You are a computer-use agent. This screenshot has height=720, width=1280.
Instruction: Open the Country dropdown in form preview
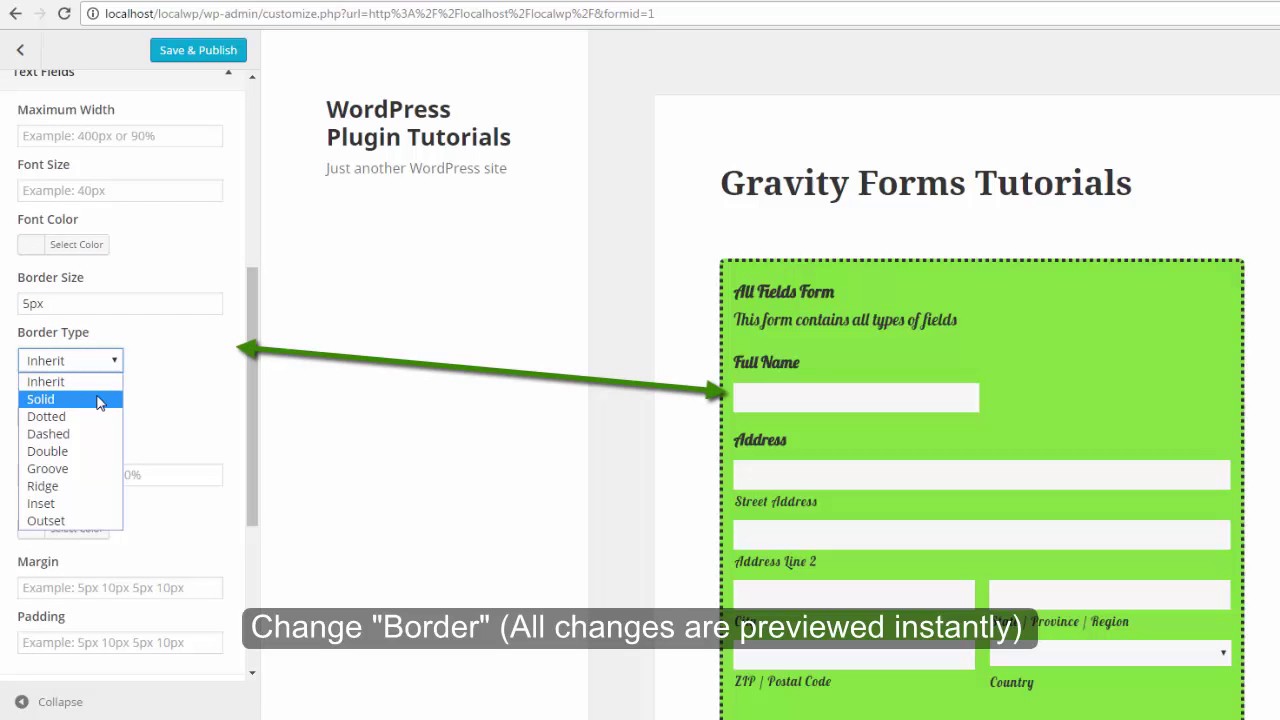pyautogui.click(x=1110, y=654)
